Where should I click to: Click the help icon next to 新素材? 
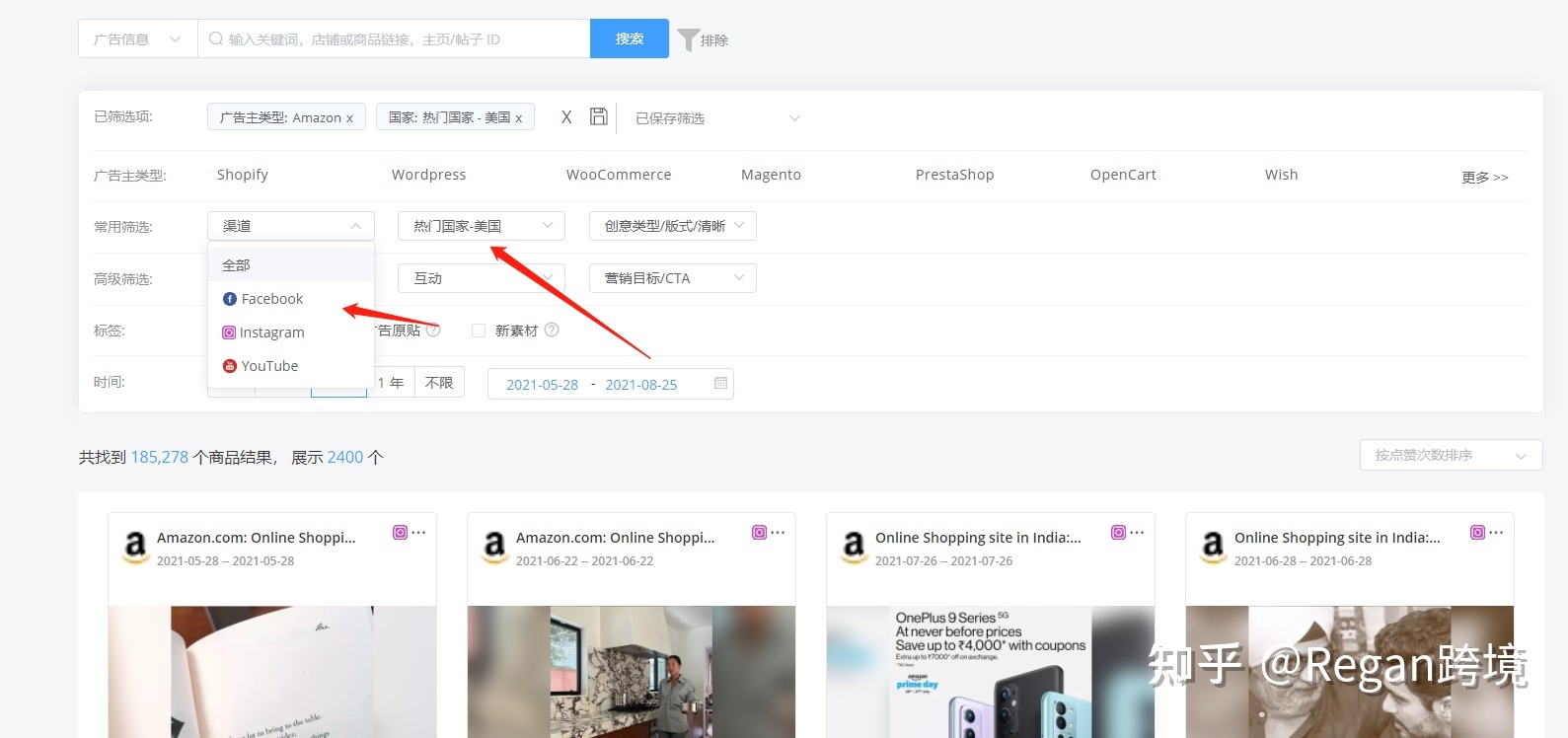pyautogui.click(x=552, y=331)
